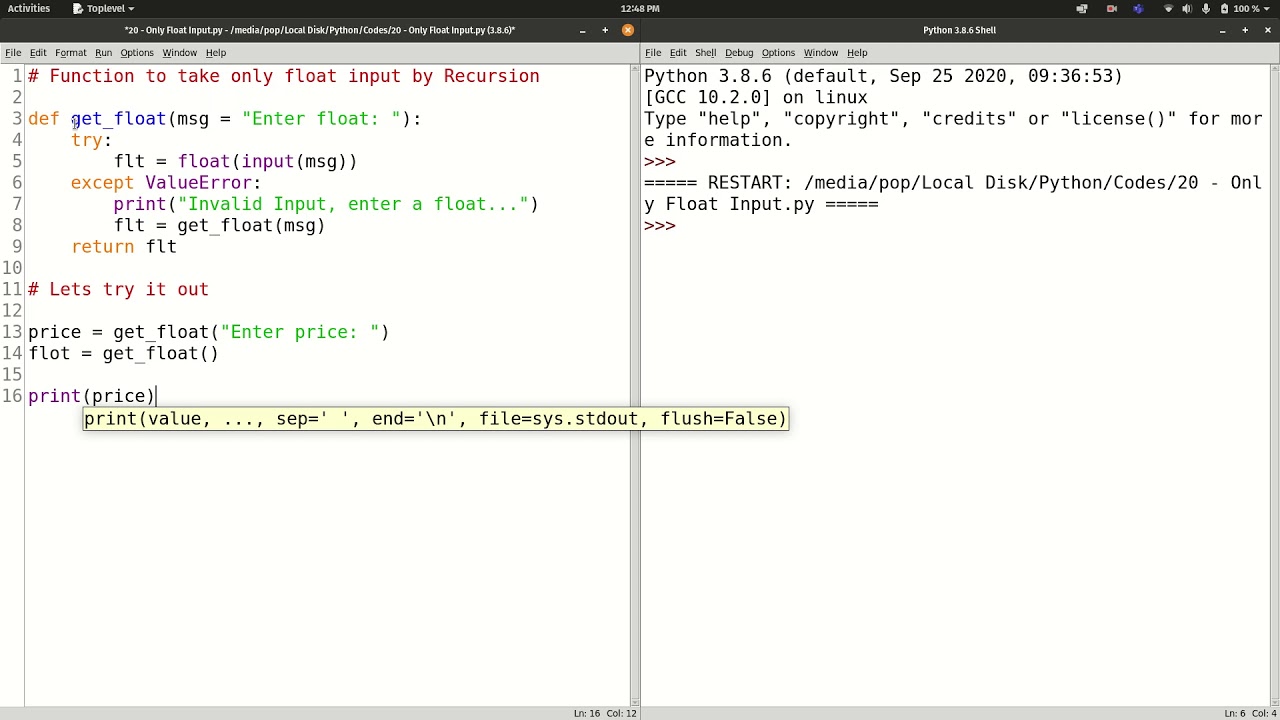Open the Help menu in Python Shell
This screenshot has height=720, width=1280.
(857, 52)
